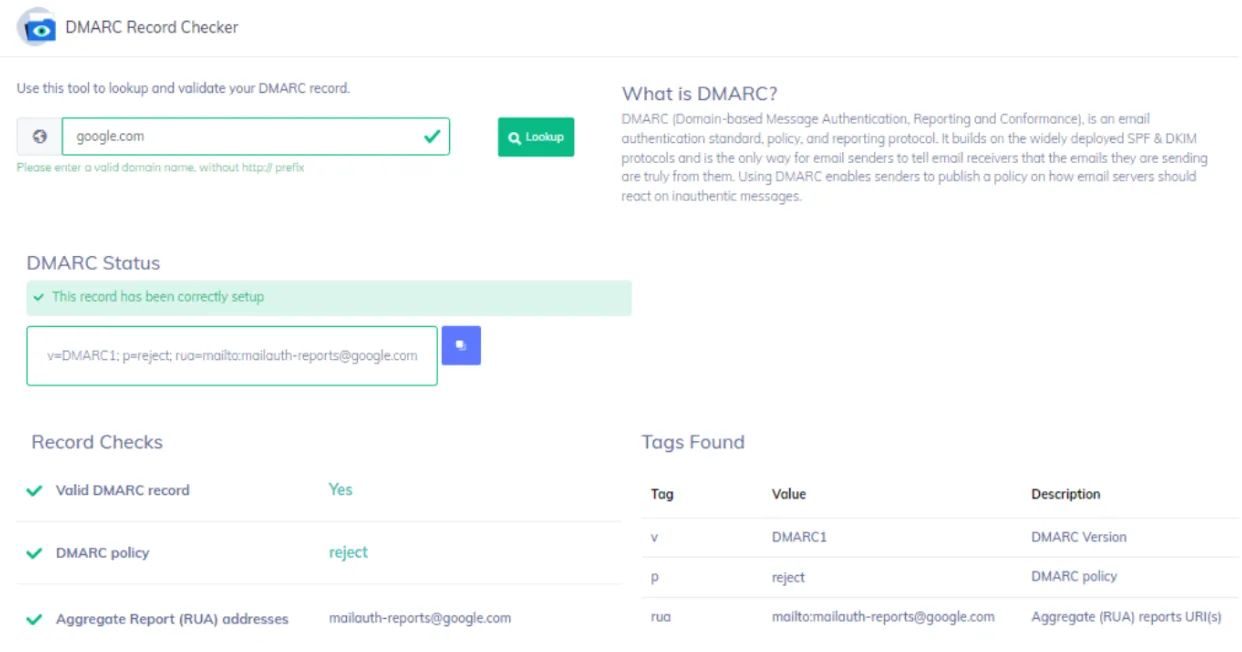Screen dimensions: 1242x652
Task: Click the Description column header
Action: coord(1066,494)
